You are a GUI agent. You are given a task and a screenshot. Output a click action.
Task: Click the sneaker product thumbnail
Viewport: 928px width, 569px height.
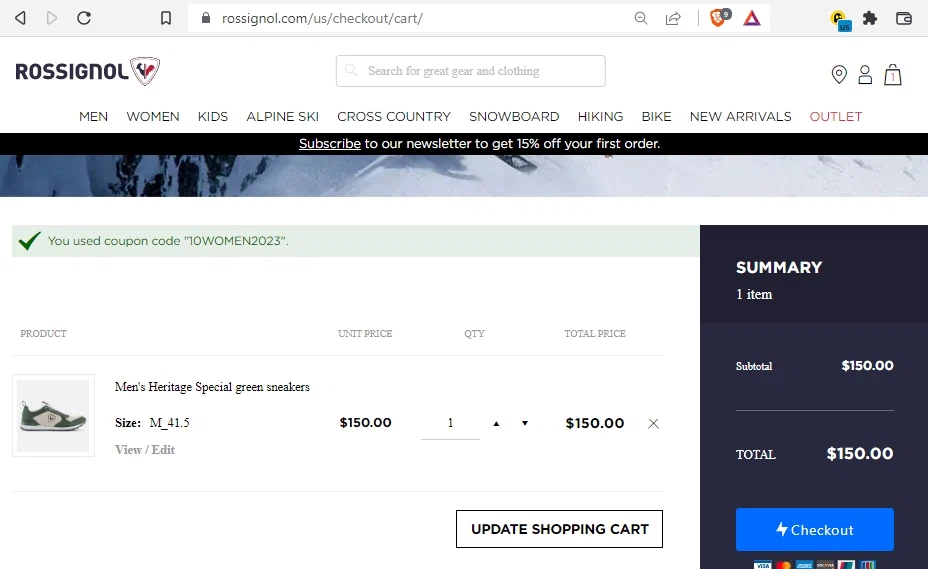[53, 416]
